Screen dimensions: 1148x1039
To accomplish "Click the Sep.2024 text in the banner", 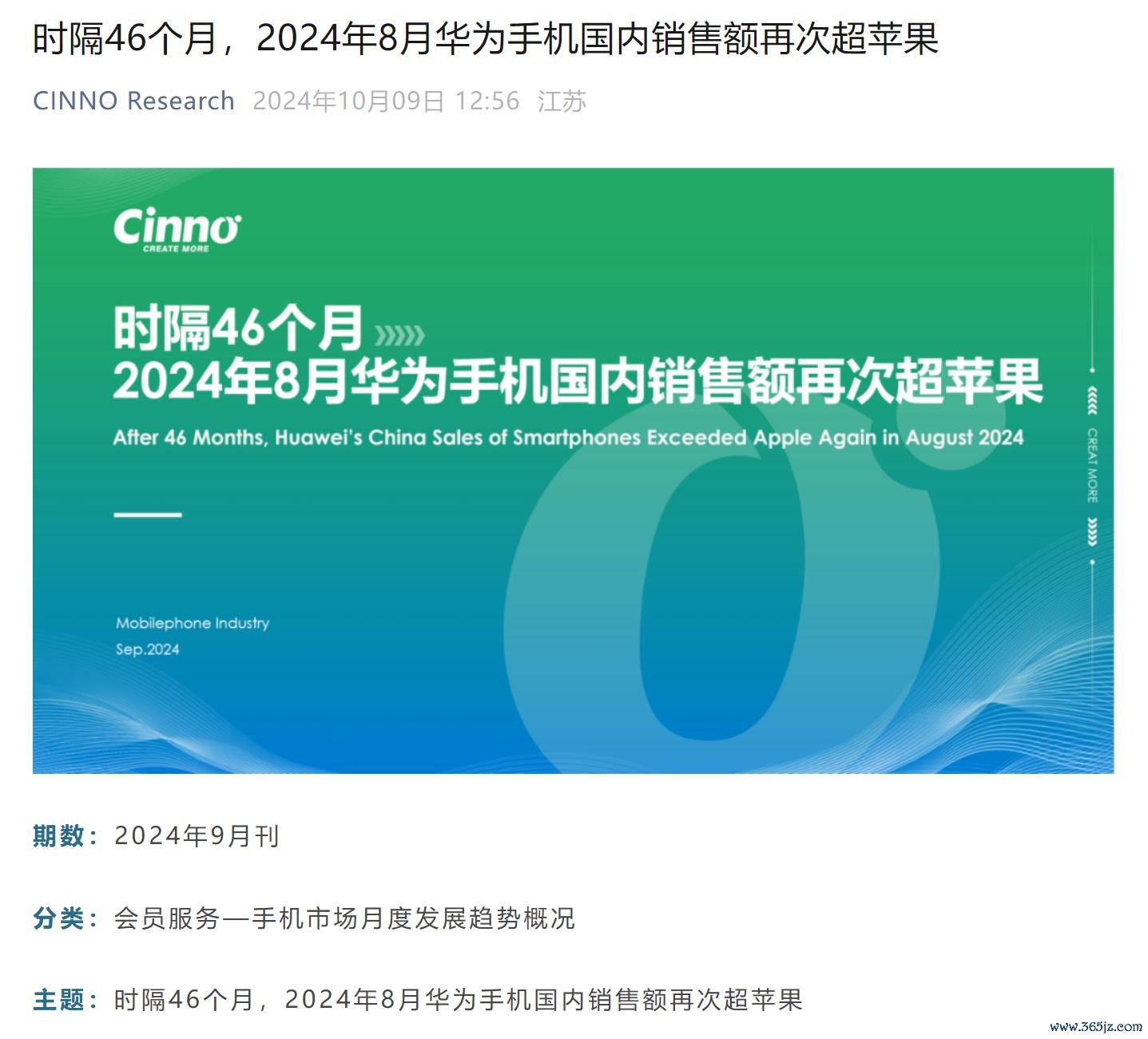I will (148, 649).
